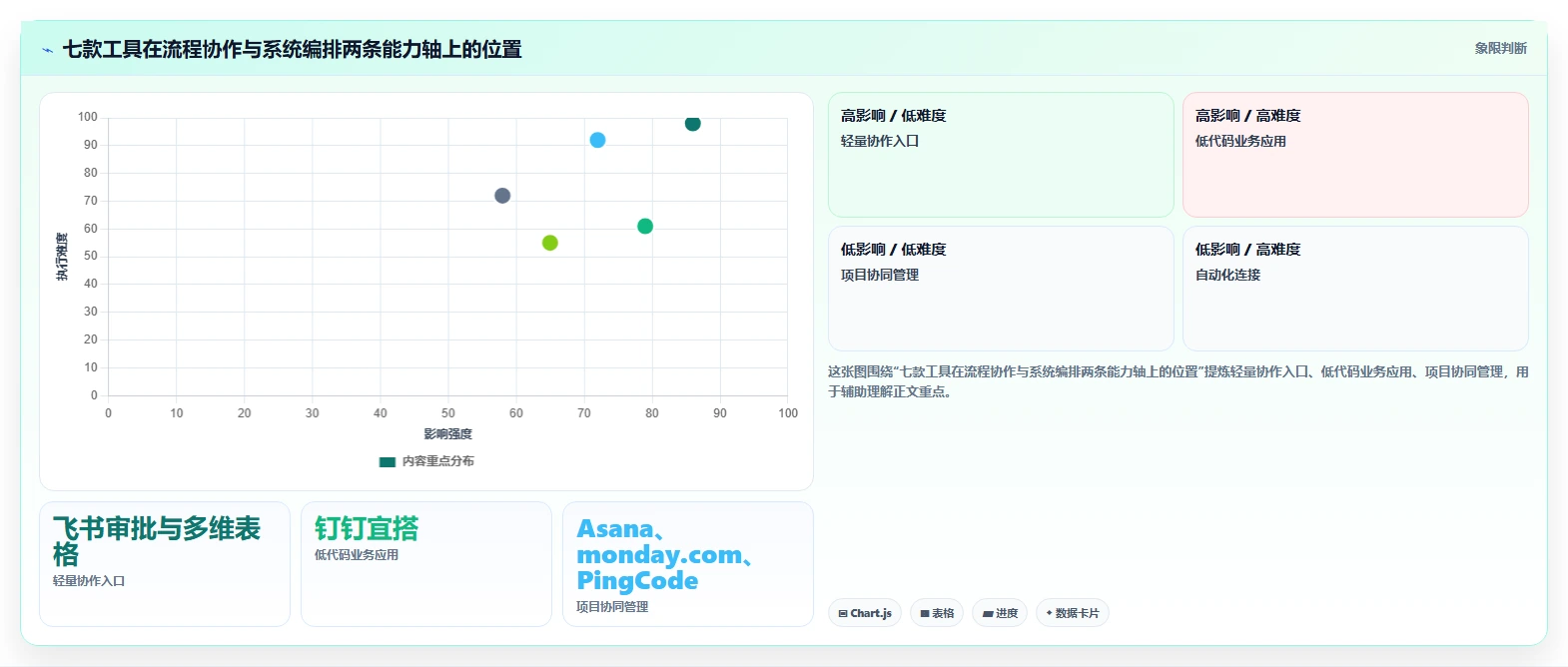This screenshot has width=1568, height=667.
Task: Click the 飞书审批与多维表格 card heading
Action: 157,541
